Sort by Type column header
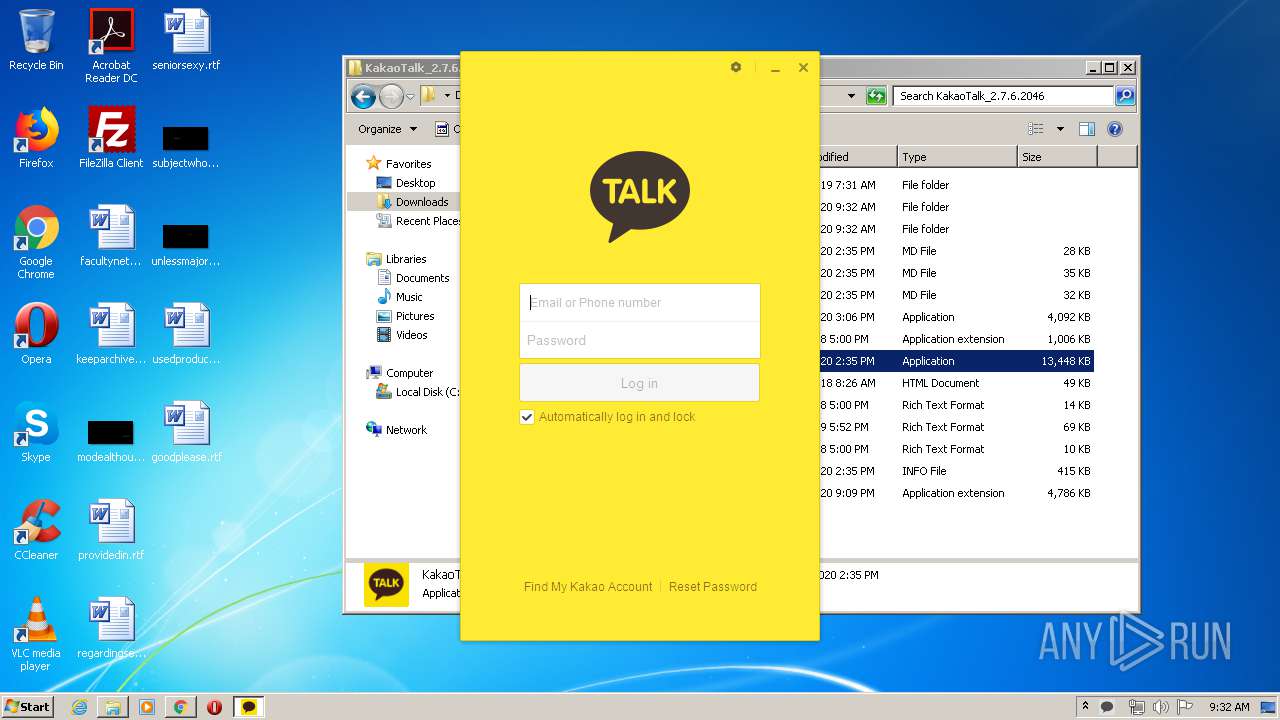This screenshot has width=1280, height=720. (957, 157)
